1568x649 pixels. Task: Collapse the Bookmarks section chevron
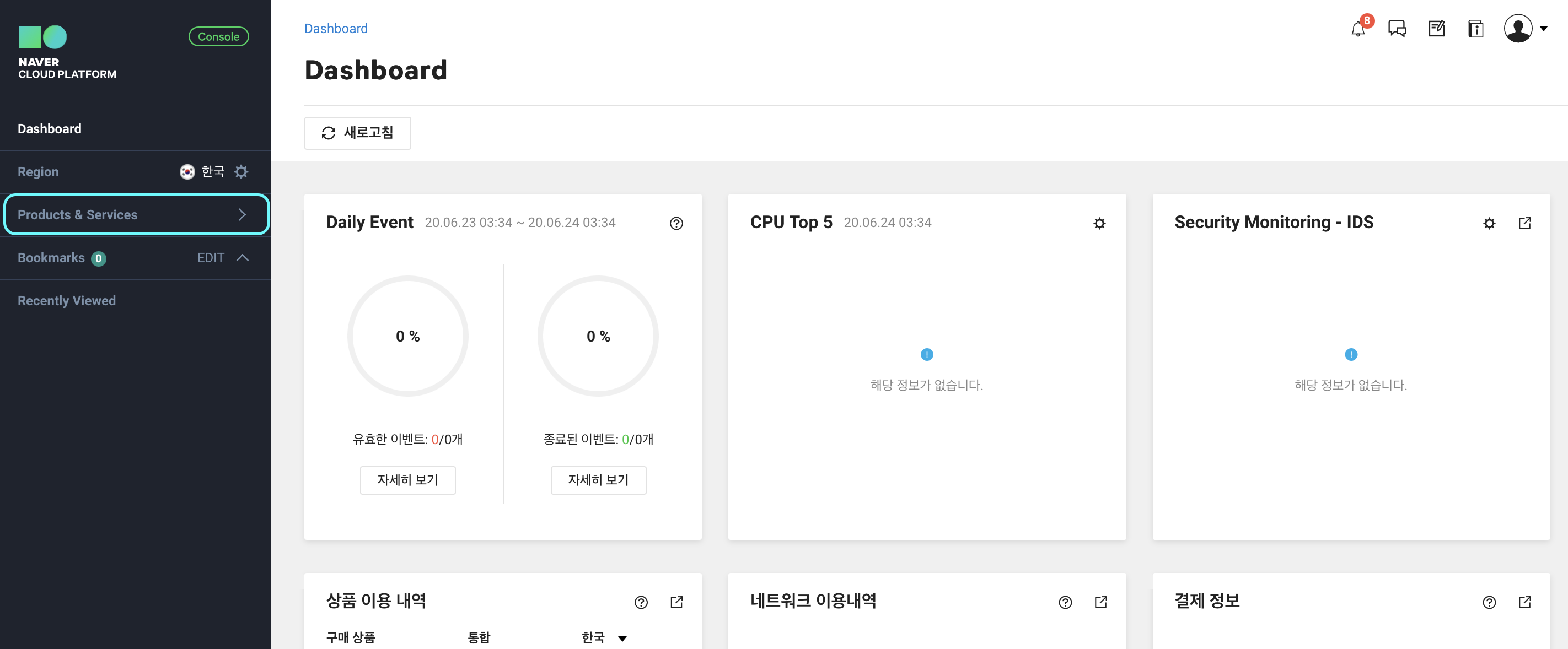click(x=242, y=258)
